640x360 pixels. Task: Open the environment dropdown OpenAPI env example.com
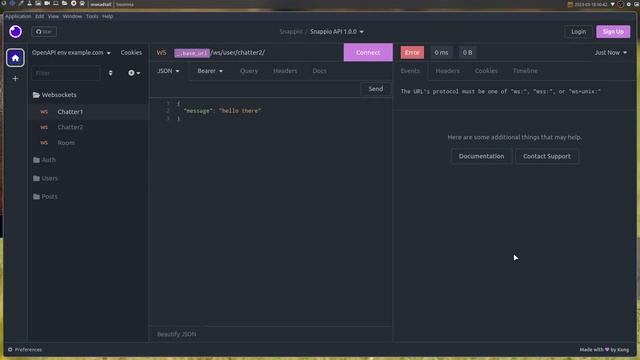(x=71, y=53)
